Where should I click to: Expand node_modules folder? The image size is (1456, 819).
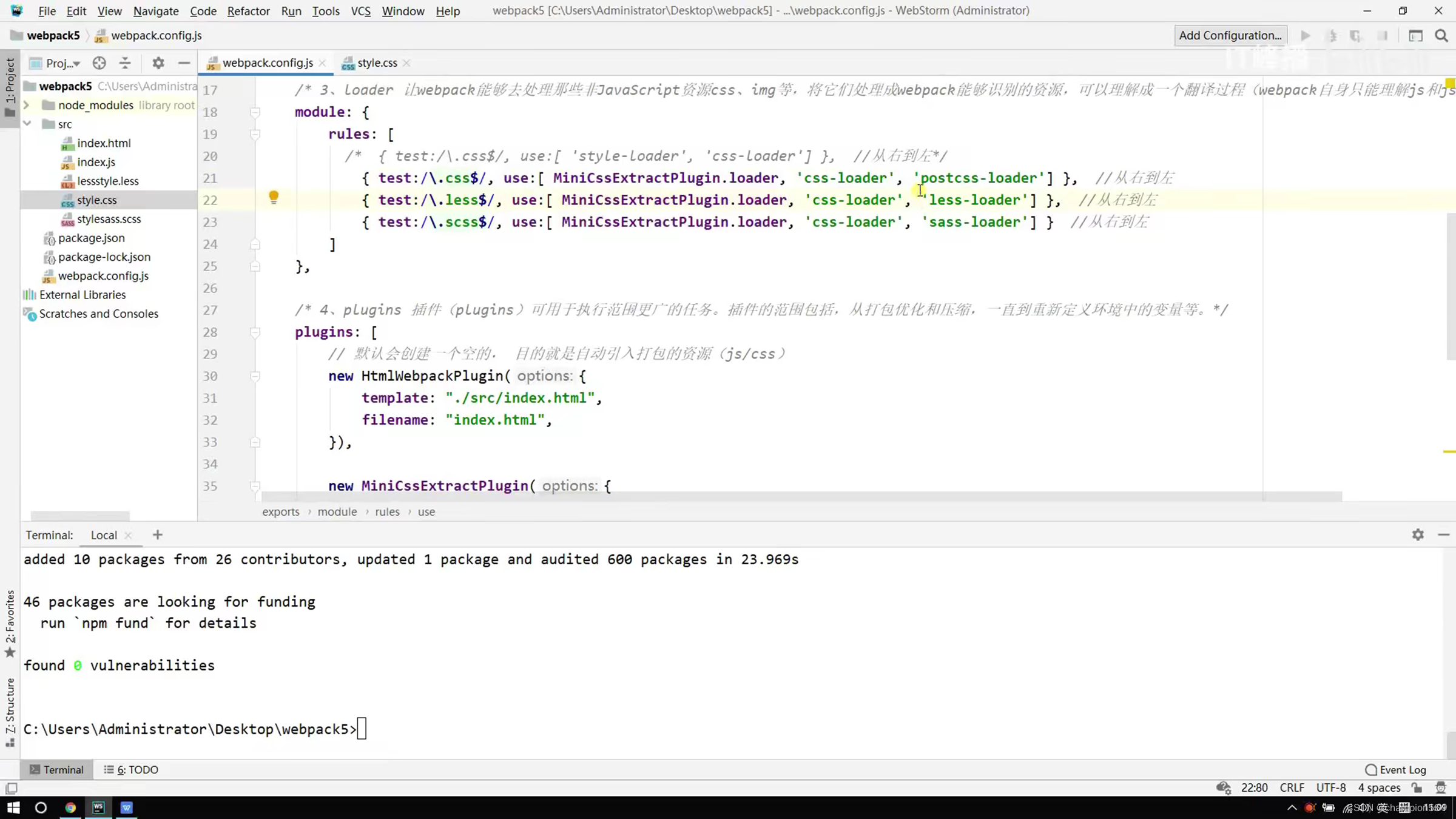(x=26, y=105)
